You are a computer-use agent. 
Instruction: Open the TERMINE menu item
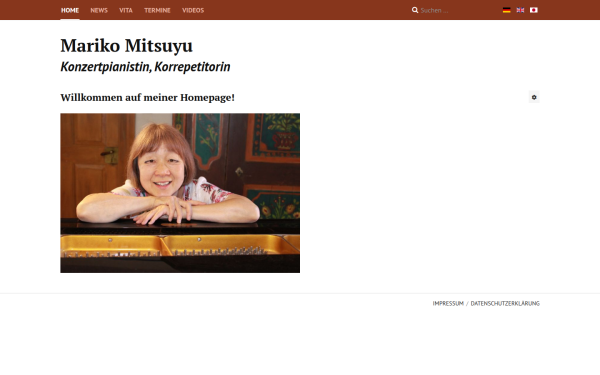click(157, 10)
